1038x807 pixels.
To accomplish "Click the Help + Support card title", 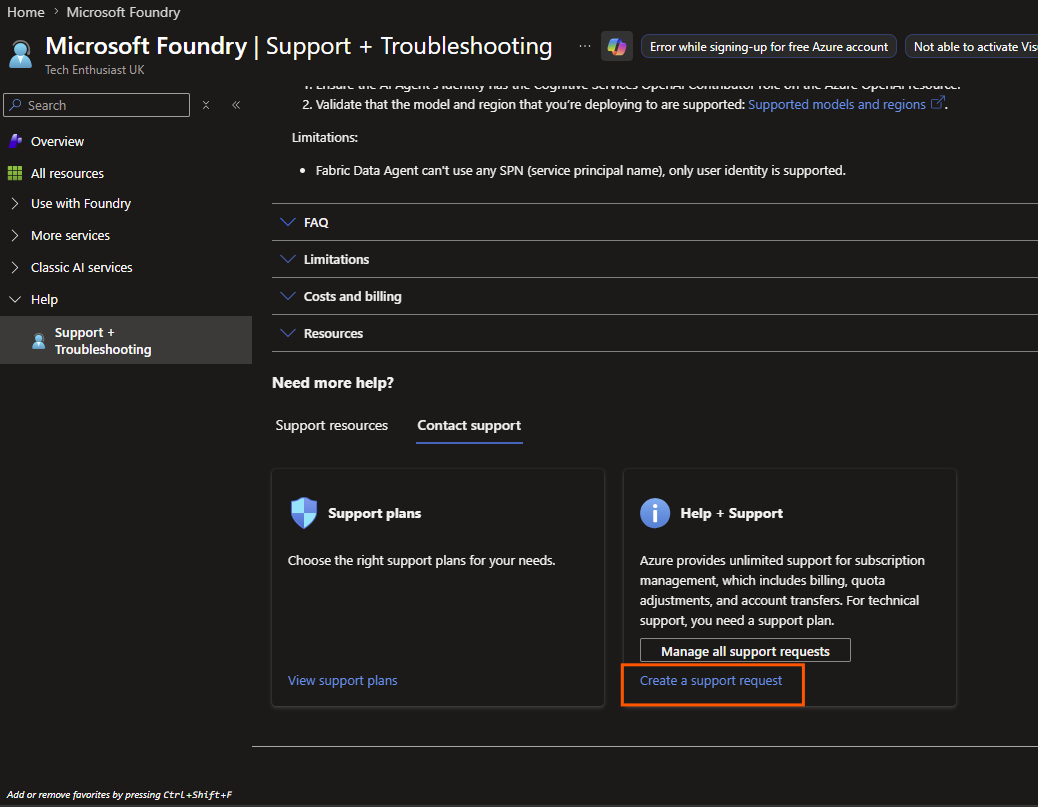I will pyautogui.click(x=731, y=513).
